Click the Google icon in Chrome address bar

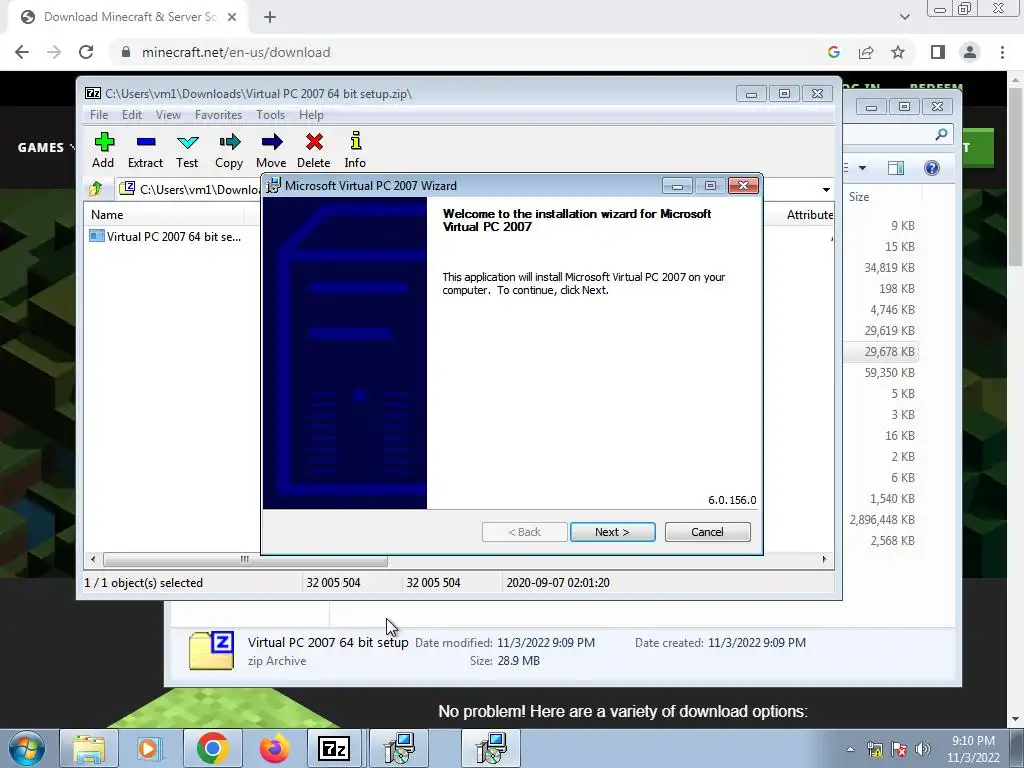click(833, 52)
